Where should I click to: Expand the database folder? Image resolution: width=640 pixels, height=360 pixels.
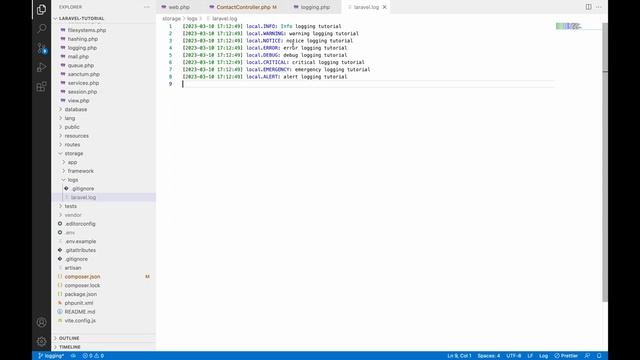click(76, 109)
